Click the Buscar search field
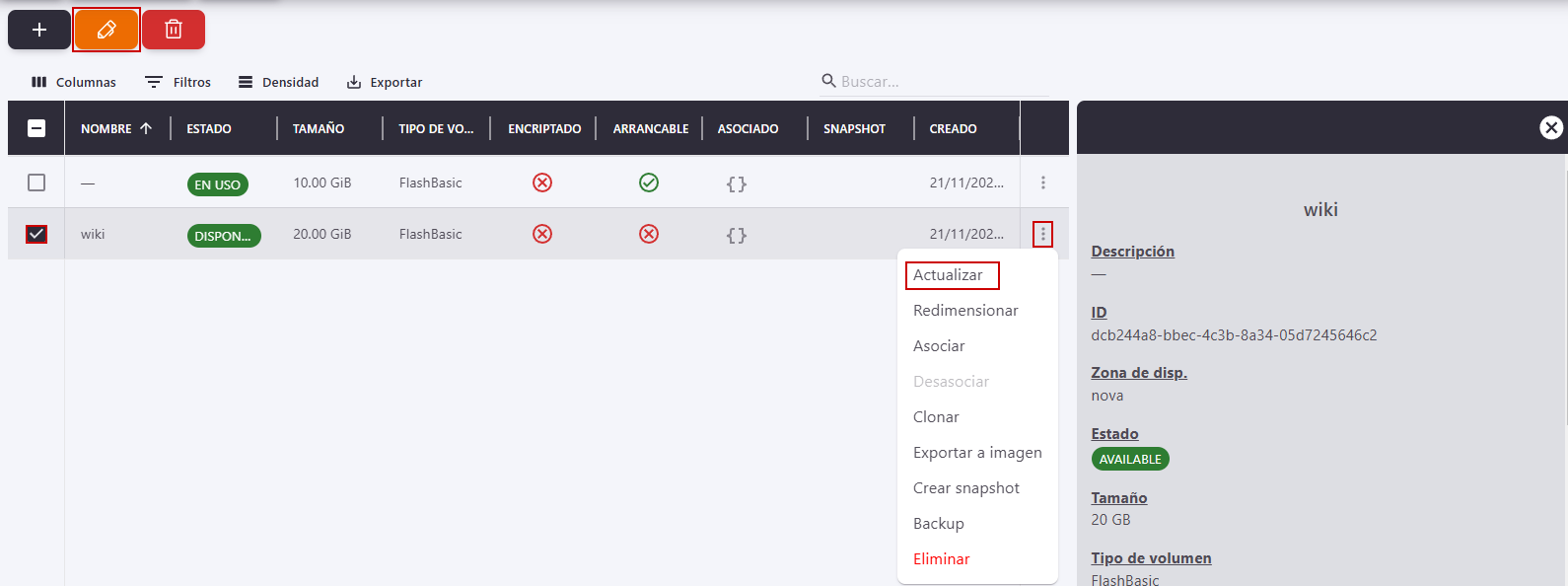 click(937, 82)
